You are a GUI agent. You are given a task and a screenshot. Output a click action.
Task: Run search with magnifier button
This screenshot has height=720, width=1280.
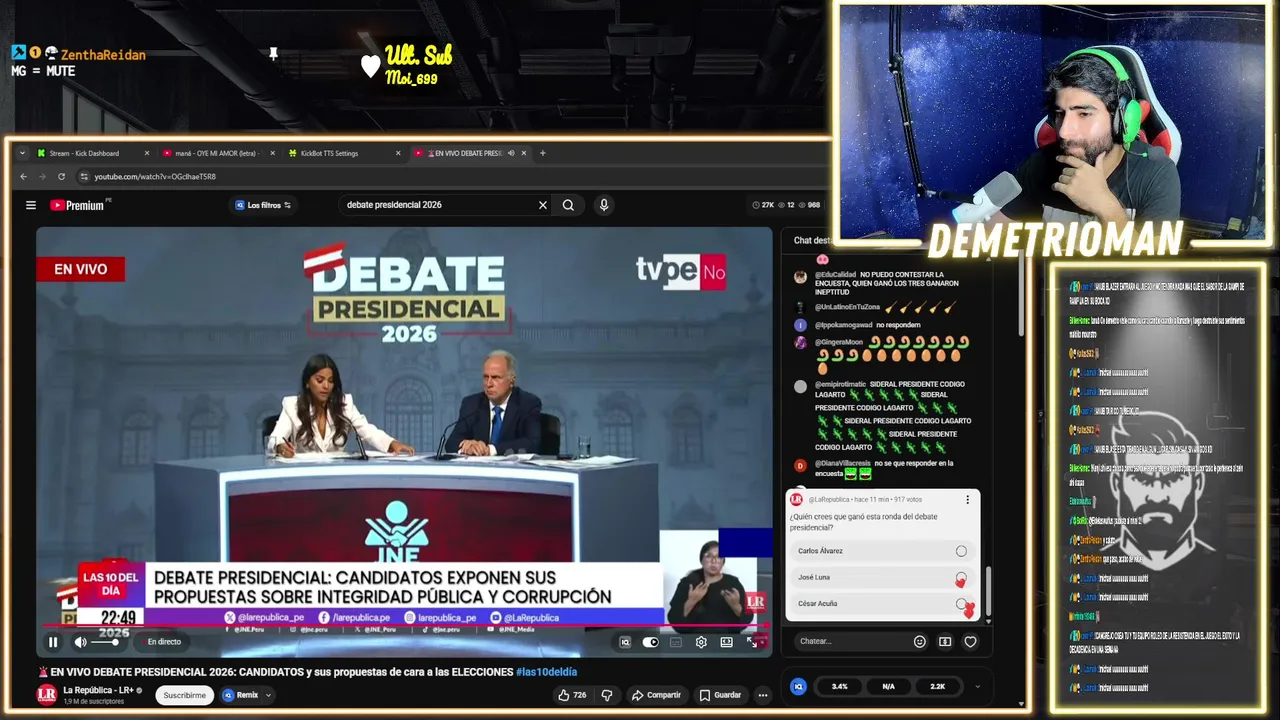(568, 205)
